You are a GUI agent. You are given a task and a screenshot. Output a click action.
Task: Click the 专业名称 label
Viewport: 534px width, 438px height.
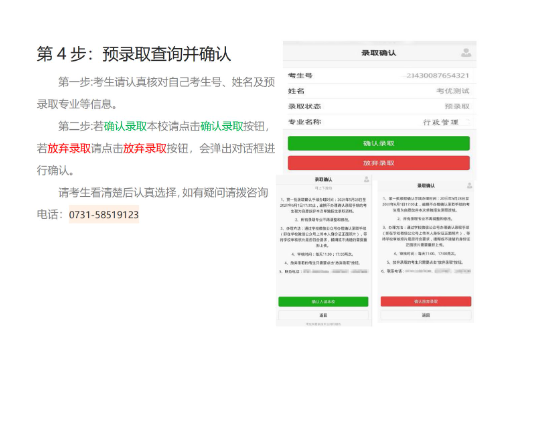click(x=304, y=122)
